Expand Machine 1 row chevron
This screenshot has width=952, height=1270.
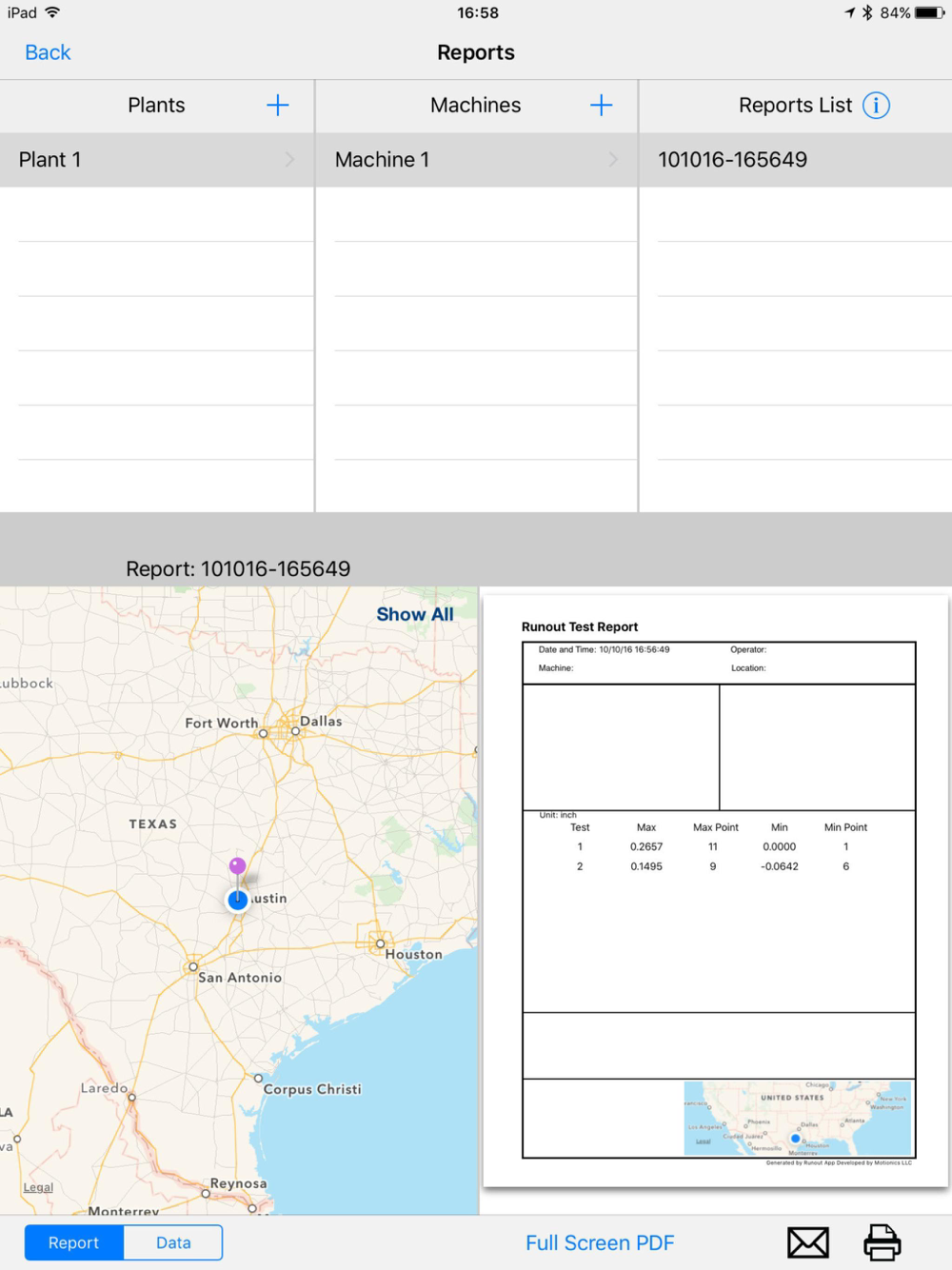click(x=613, y=160)
